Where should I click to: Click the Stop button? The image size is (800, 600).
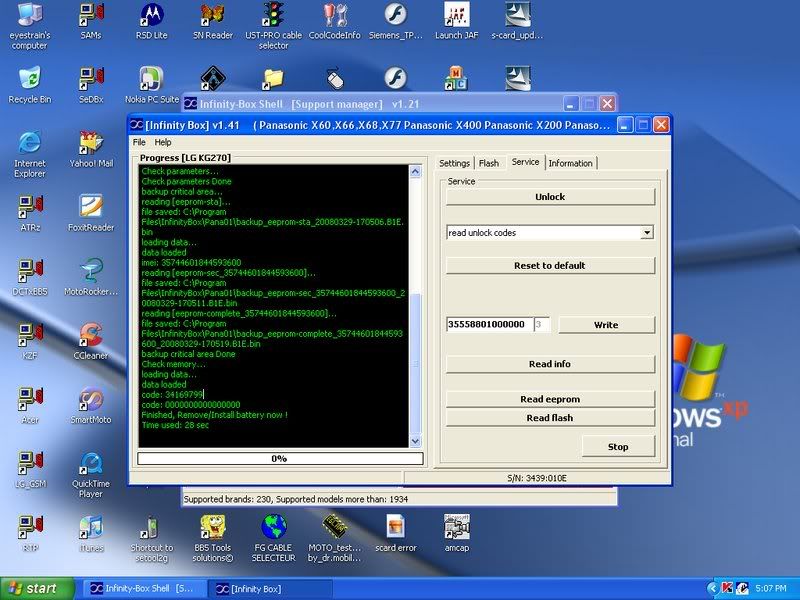point(618,447)
